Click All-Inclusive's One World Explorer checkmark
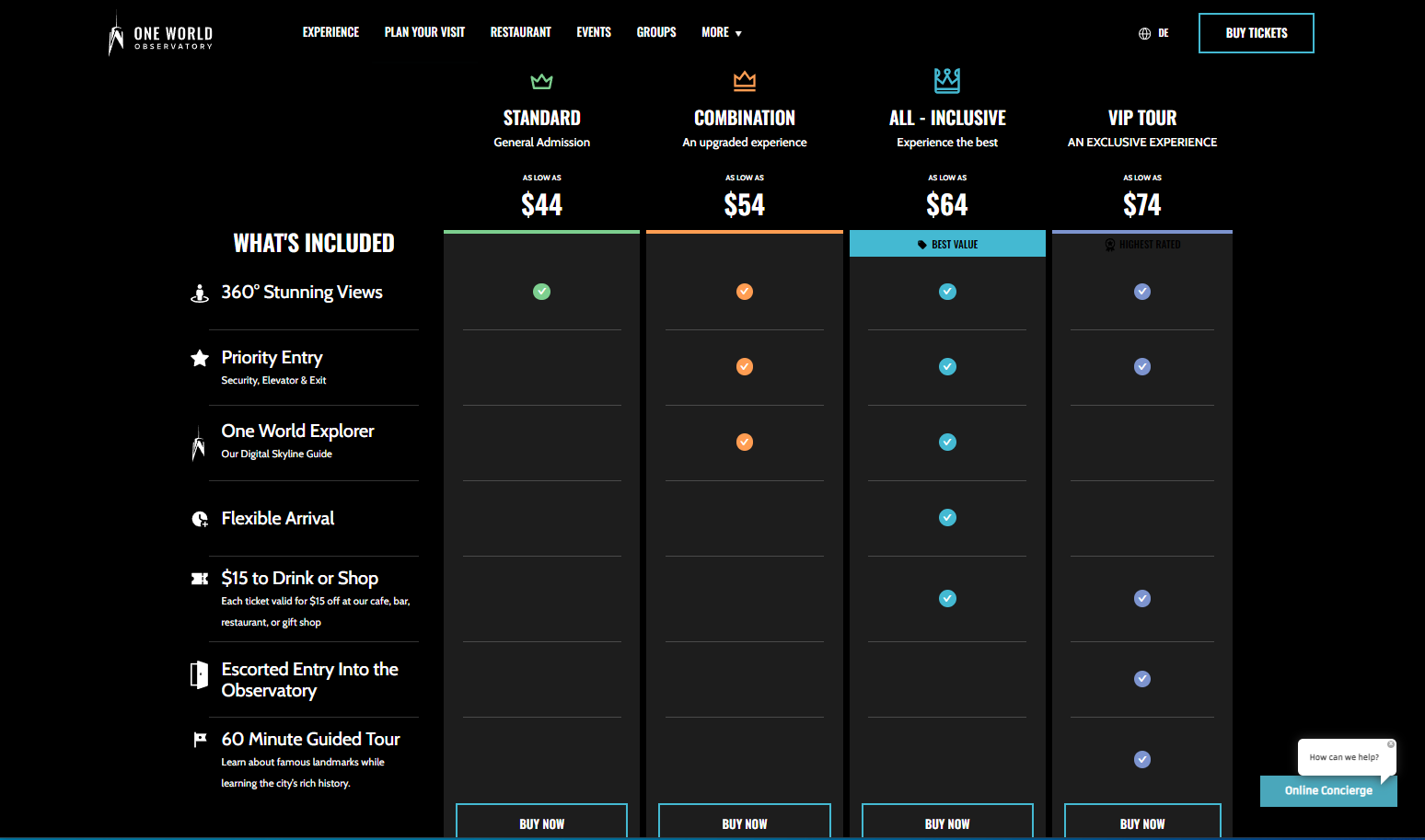 [947, 443]
